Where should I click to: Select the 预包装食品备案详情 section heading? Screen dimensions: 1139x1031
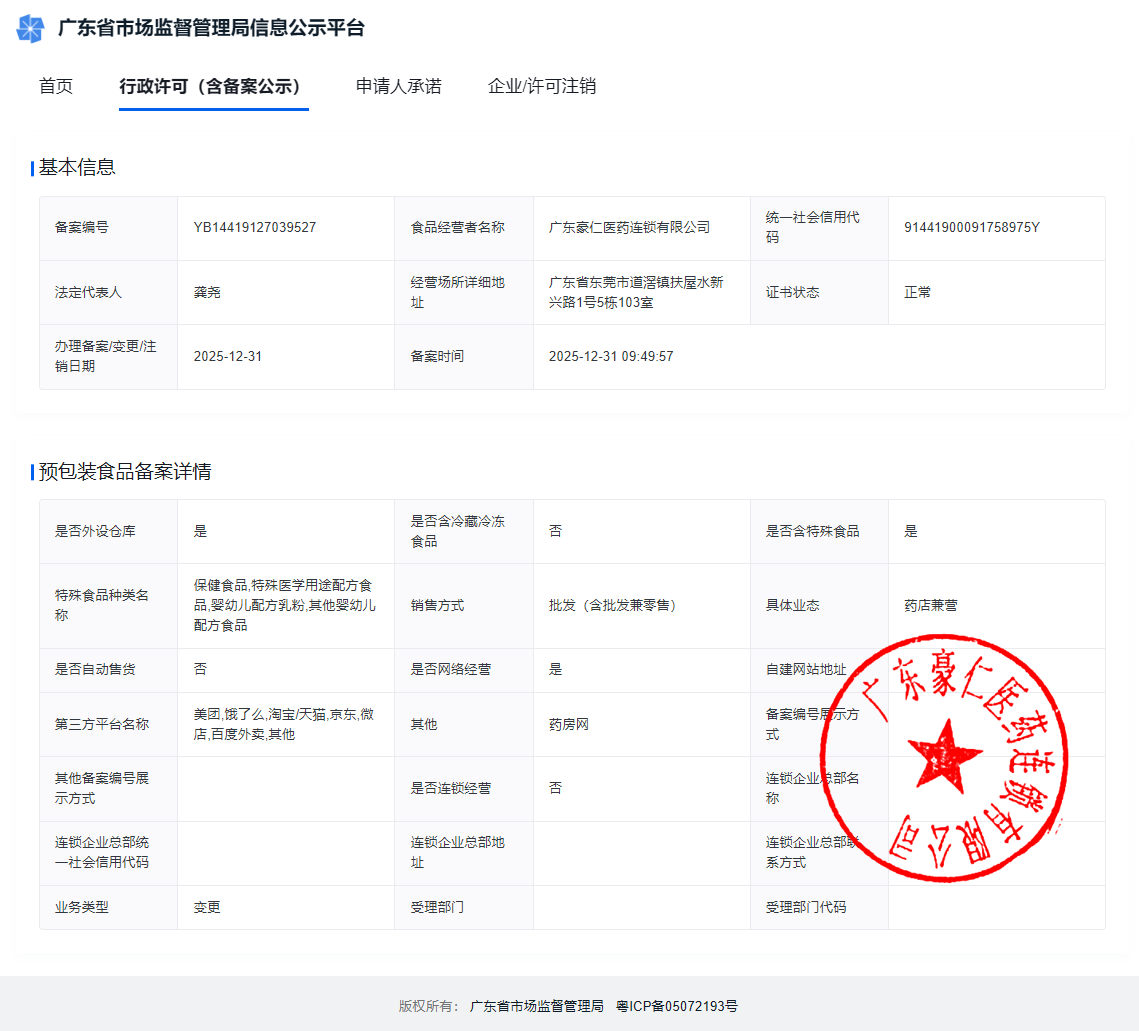click(125, 472)
